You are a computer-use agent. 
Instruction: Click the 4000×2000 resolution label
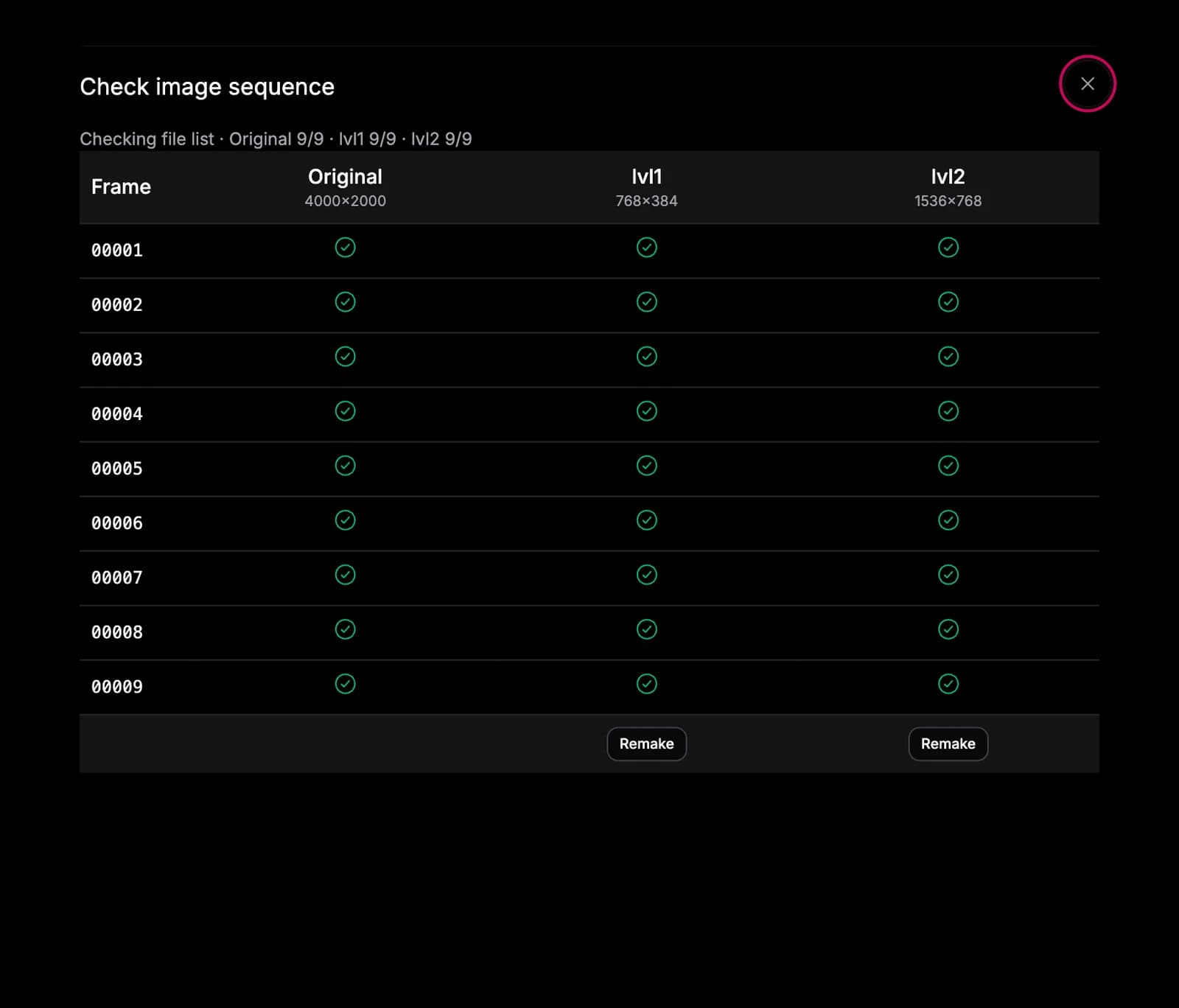click(x=345, y=200)
